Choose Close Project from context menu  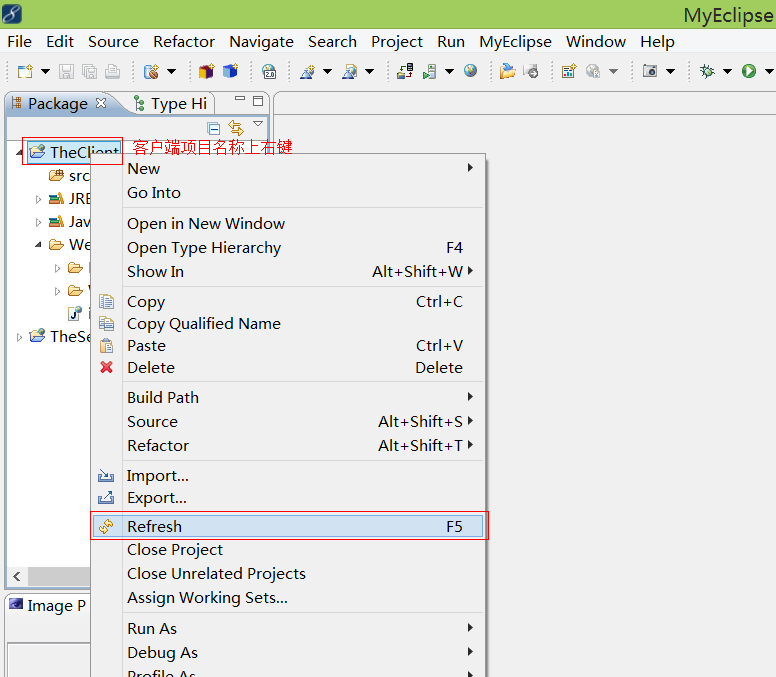175,550
